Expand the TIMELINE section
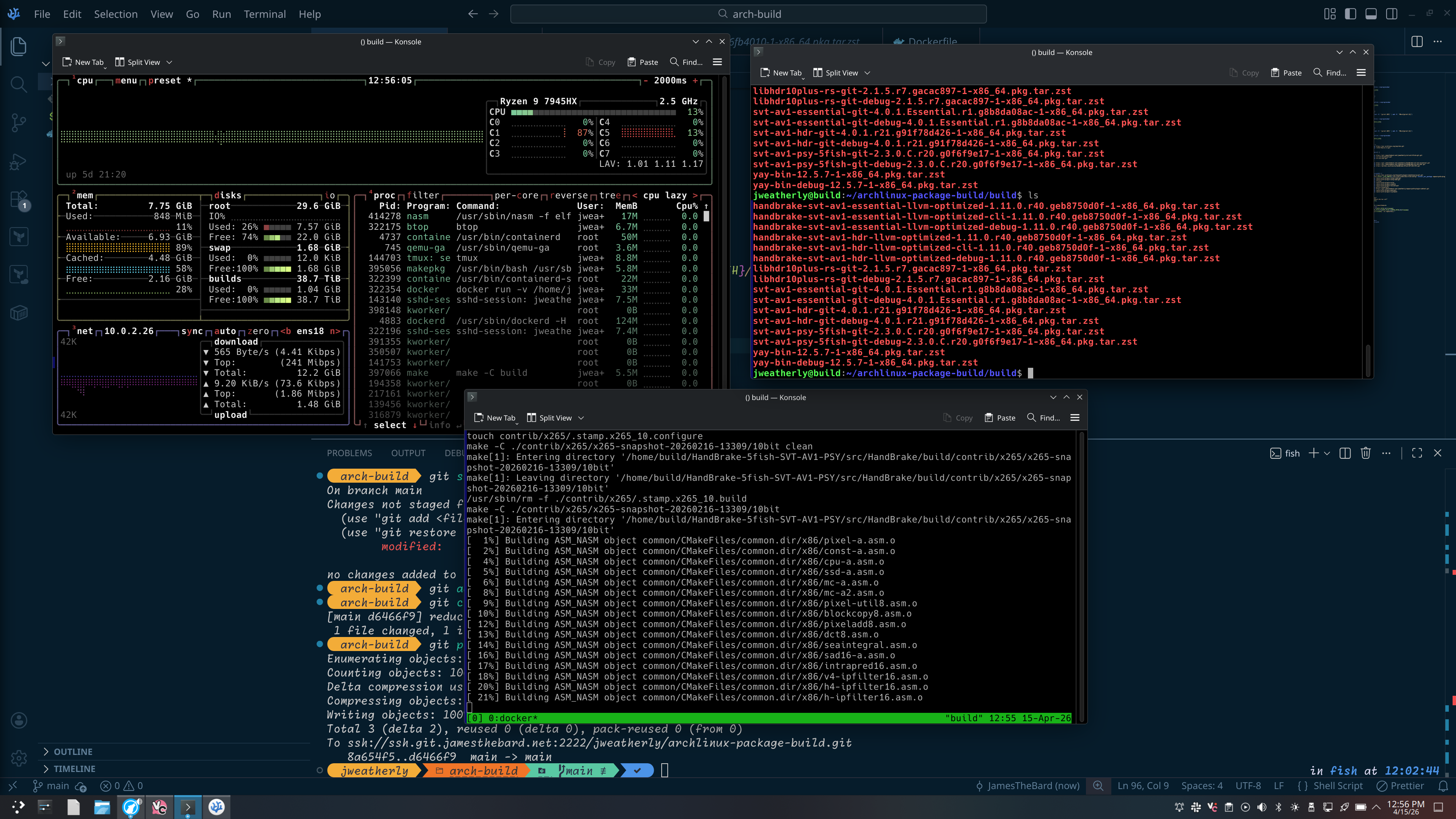1456x819 pixels. [74, 769]
